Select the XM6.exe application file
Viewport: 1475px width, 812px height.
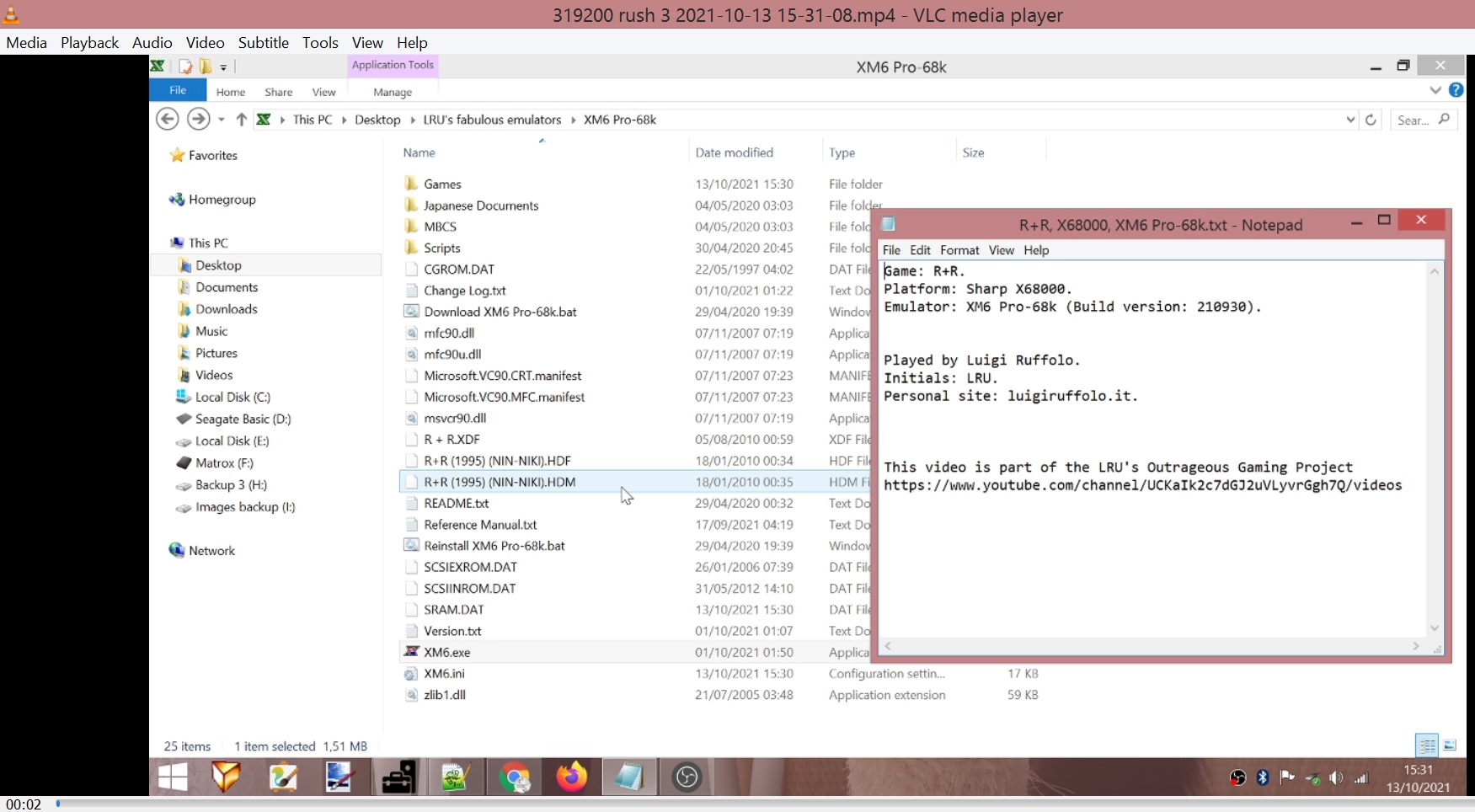click(447, 652)
